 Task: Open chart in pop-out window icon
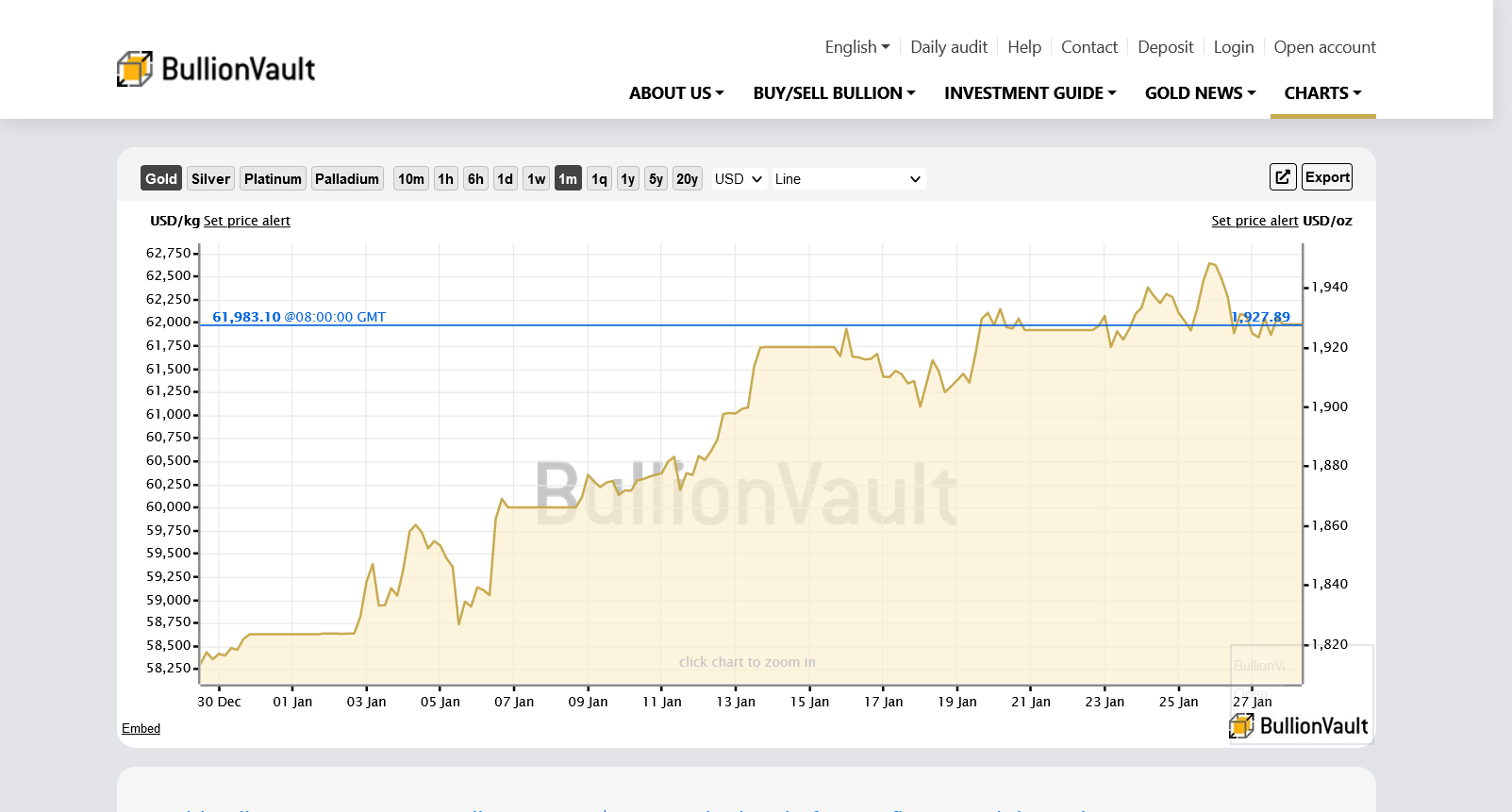(x=1283, y=177)
